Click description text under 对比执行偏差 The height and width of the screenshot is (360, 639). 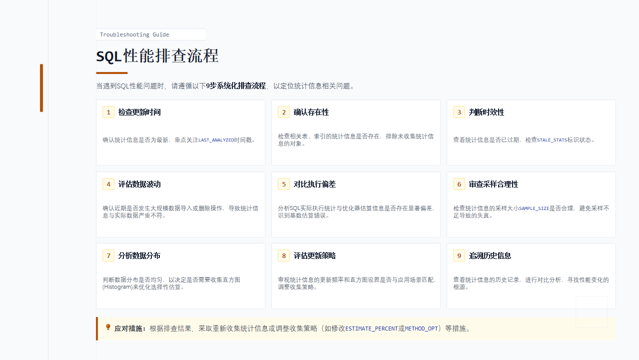(357, 212)
